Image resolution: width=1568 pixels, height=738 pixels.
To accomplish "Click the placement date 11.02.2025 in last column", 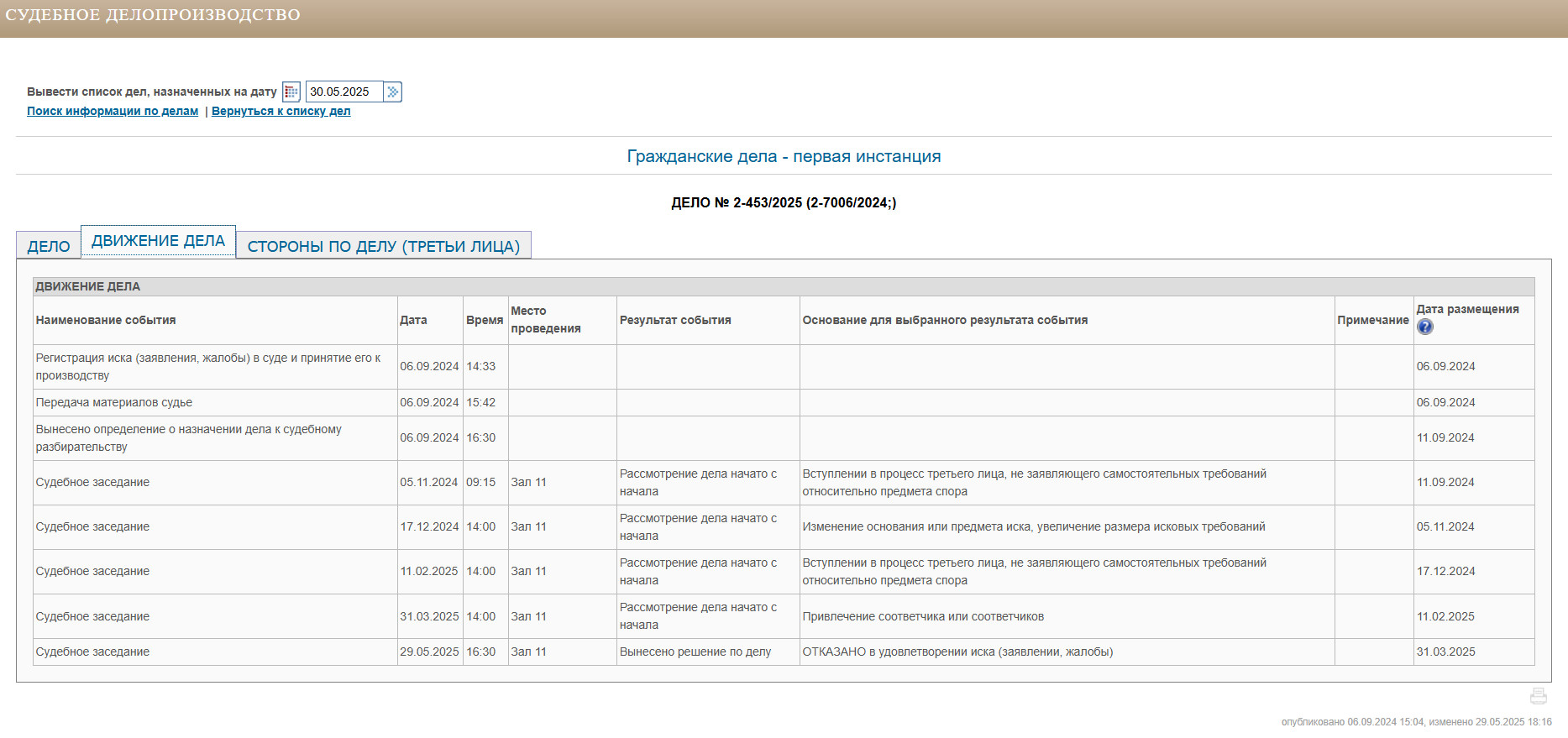I will pyautogui.click(x=1445, y=616).
